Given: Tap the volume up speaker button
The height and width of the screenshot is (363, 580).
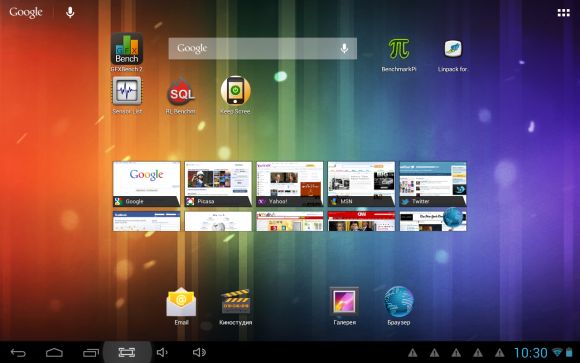Looking at the screenshot, I should click(x=199, y=353).
